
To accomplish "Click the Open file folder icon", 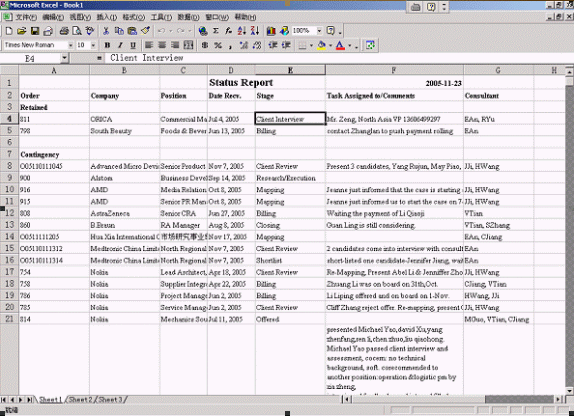I will (x=22, y=31).
